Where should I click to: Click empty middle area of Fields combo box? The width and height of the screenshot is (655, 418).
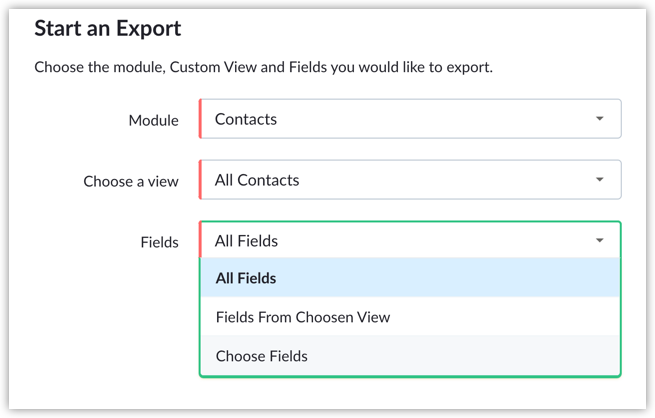[430, 241]
